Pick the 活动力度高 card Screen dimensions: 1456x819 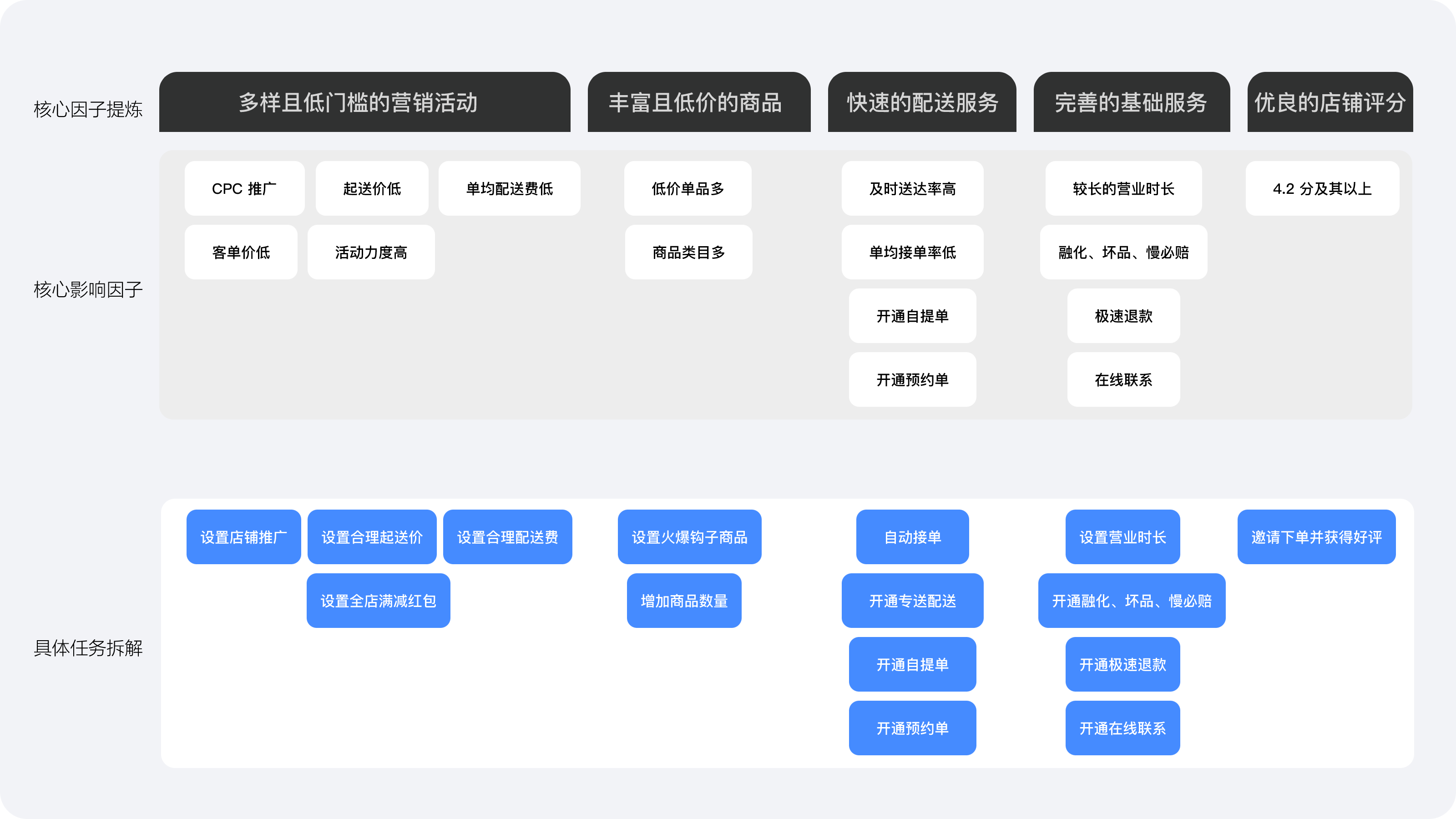371,252
